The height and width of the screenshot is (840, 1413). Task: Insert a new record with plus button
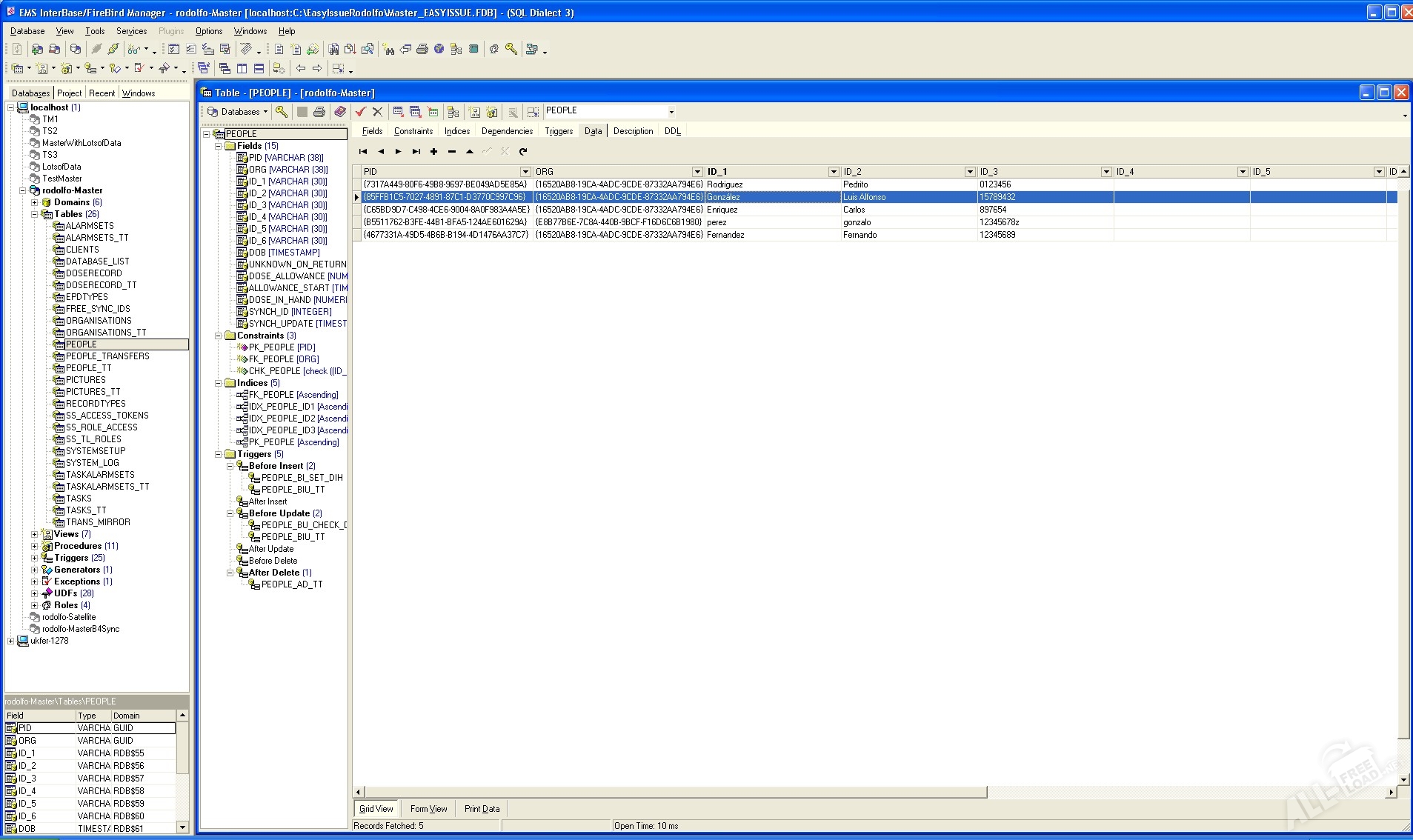click(x=434, y=151)
